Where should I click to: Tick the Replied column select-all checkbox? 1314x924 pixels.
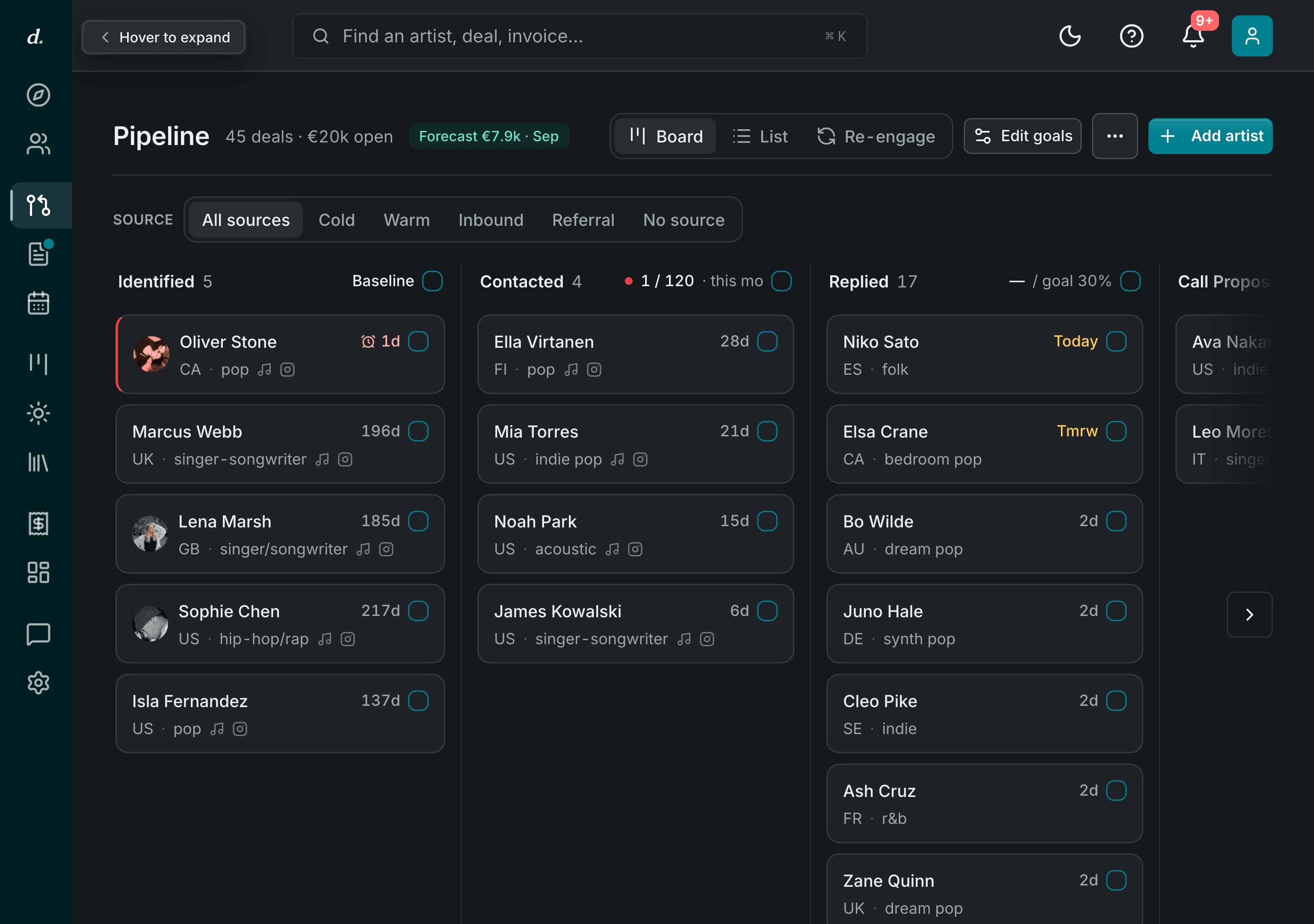(x=1131, y=281)
